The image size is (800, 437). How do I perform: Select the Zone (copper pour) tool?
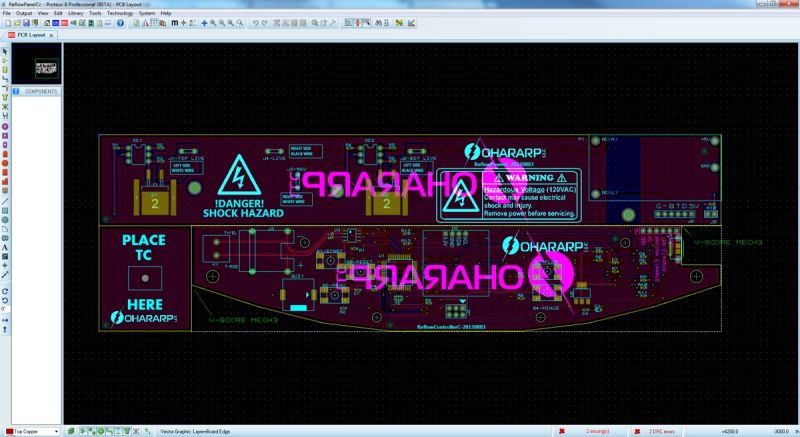pyautogui.click(x=5, y=97)
